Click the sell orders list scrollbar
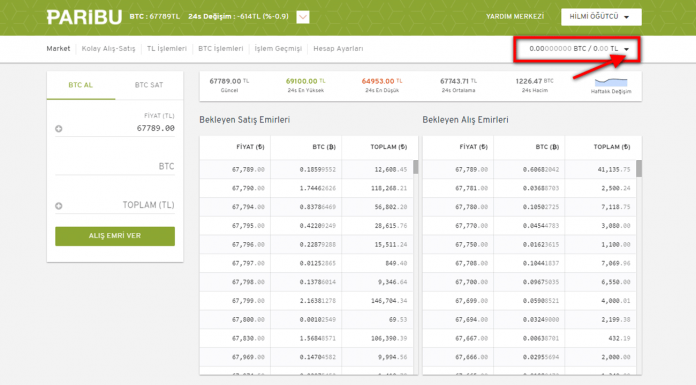 pos(415,167)
